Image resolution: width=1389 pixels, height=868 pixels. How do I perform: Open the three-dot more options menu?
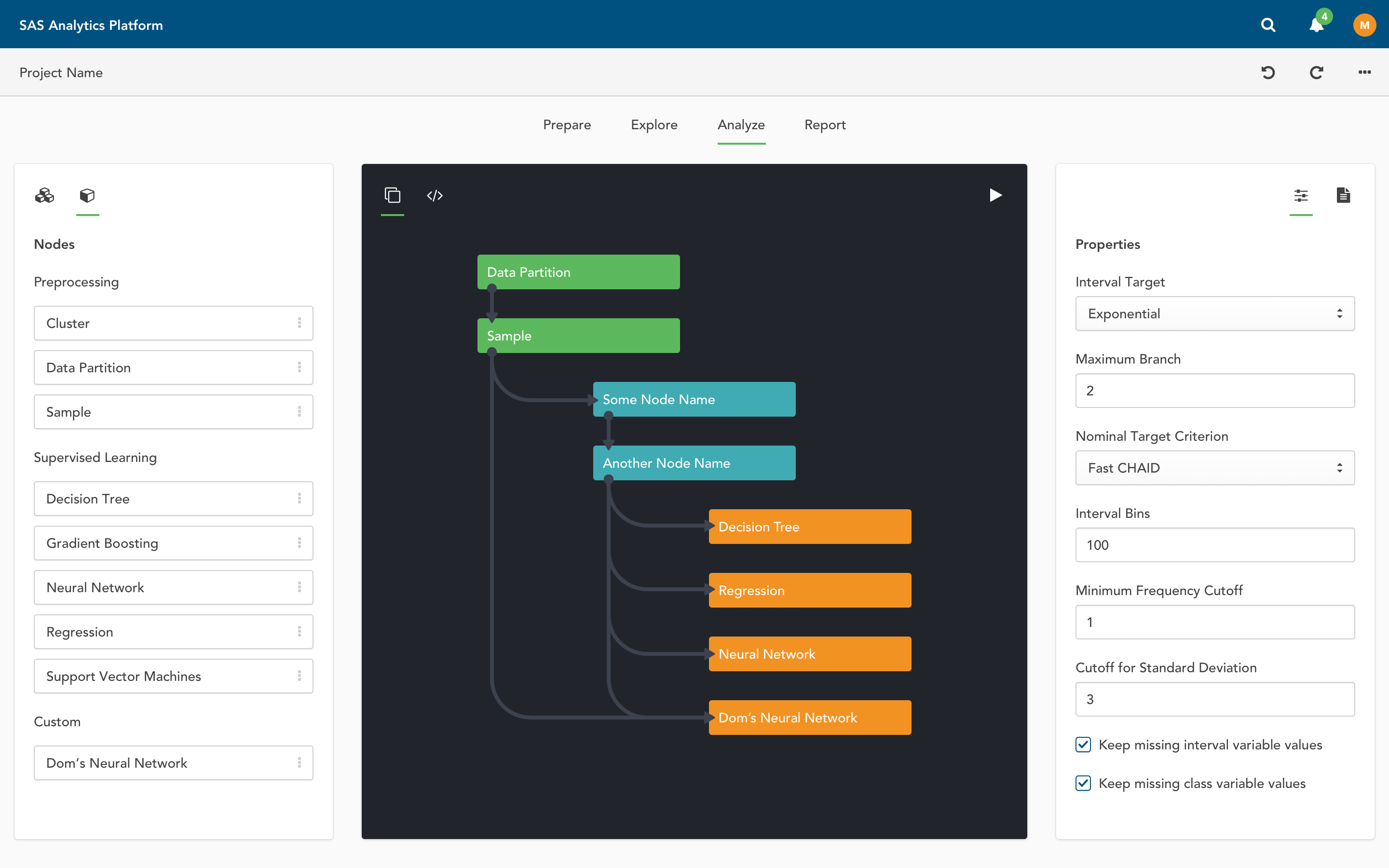coord(1364,72)
